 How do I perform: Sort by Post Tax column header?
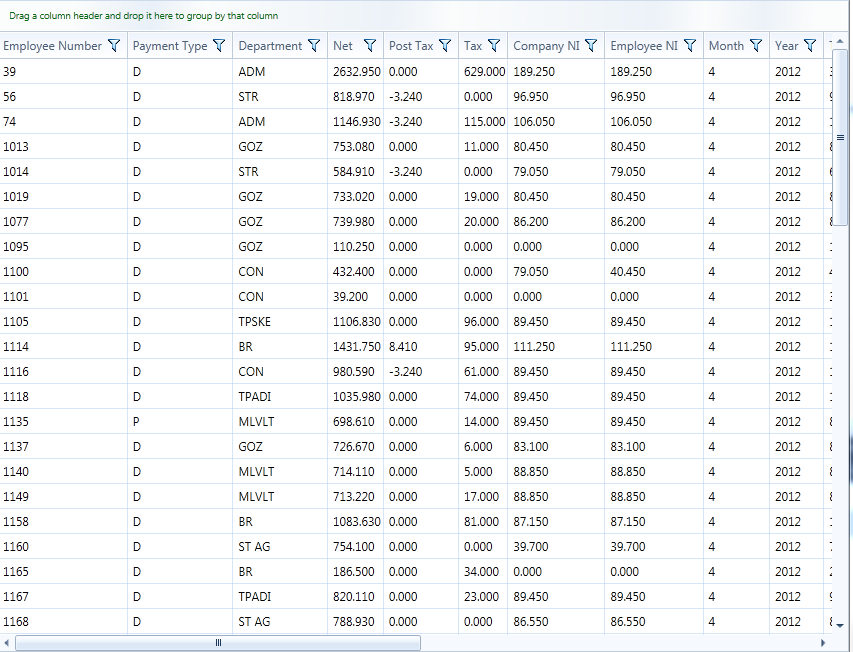click(x=411, y=46)
